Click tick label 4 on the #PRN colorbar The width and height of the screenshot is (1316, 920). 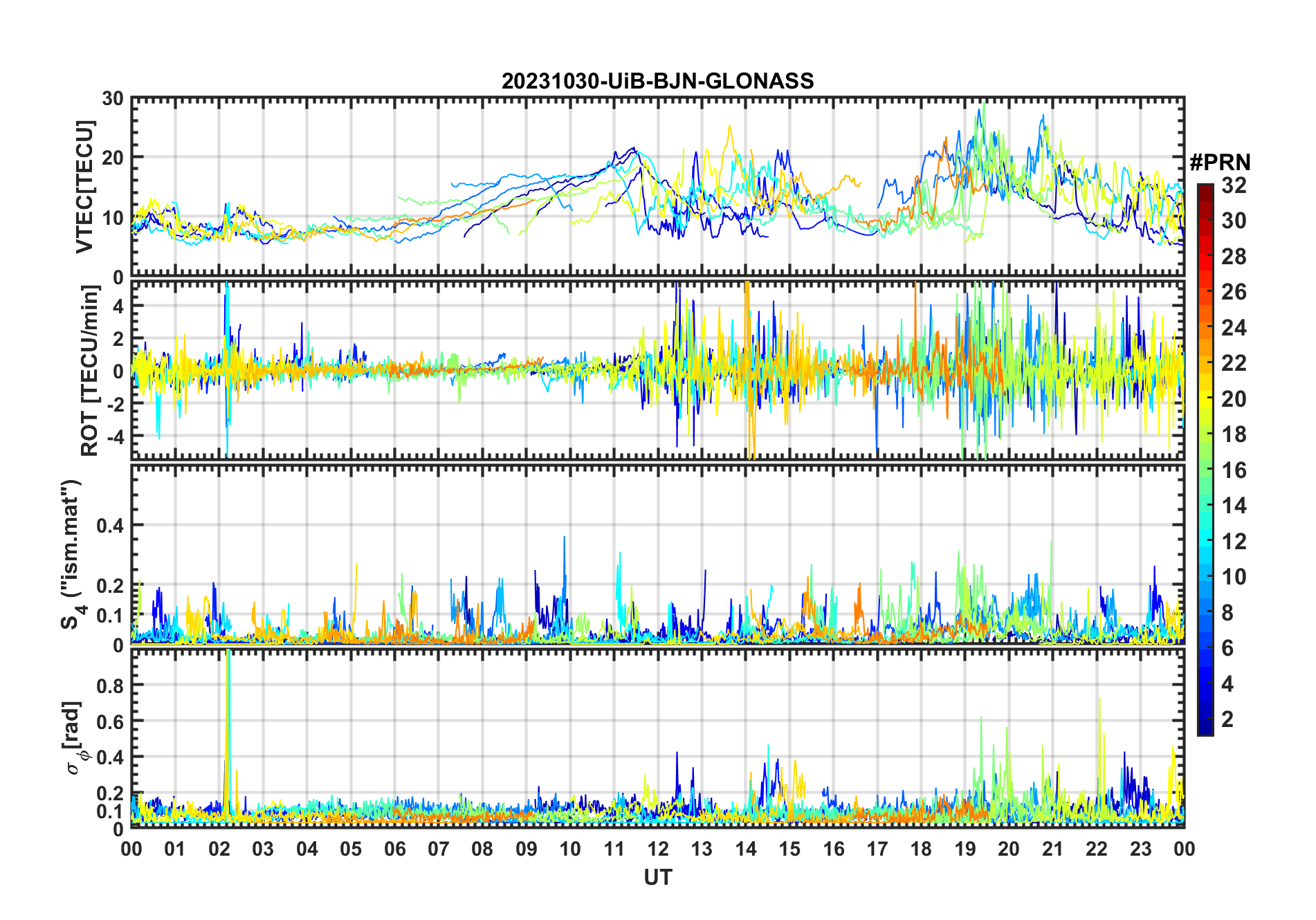[1227, 684]
